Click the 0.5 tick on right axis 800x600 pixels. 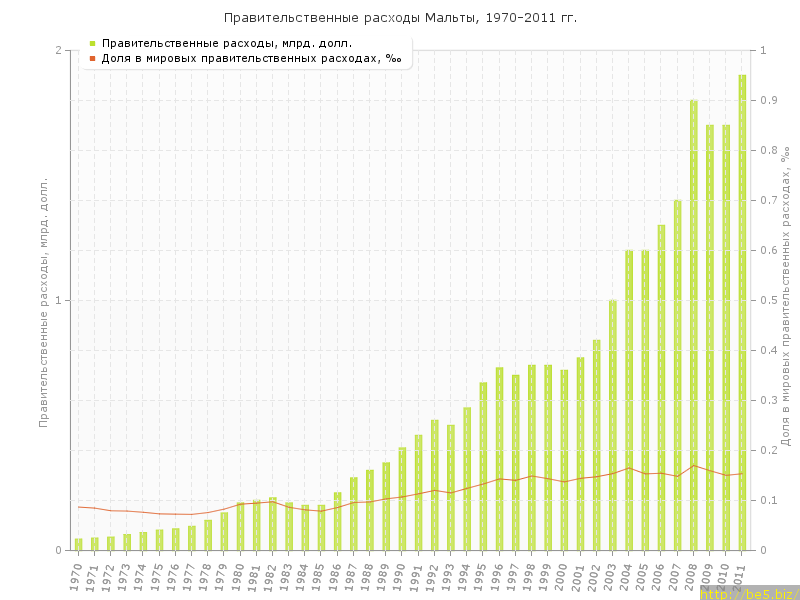coord(771,301)
